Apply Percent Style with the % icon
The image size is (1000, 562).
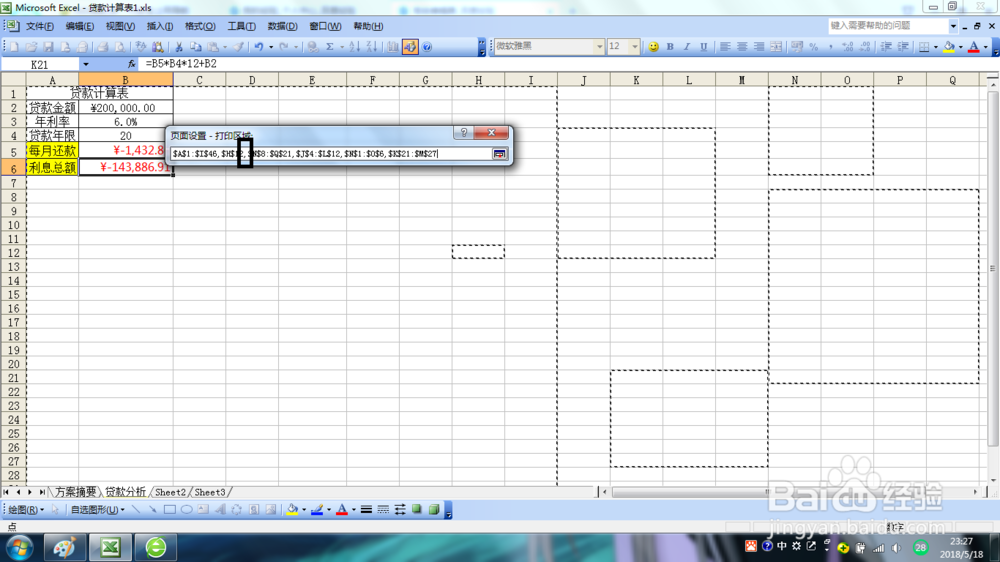pos(814,47)
